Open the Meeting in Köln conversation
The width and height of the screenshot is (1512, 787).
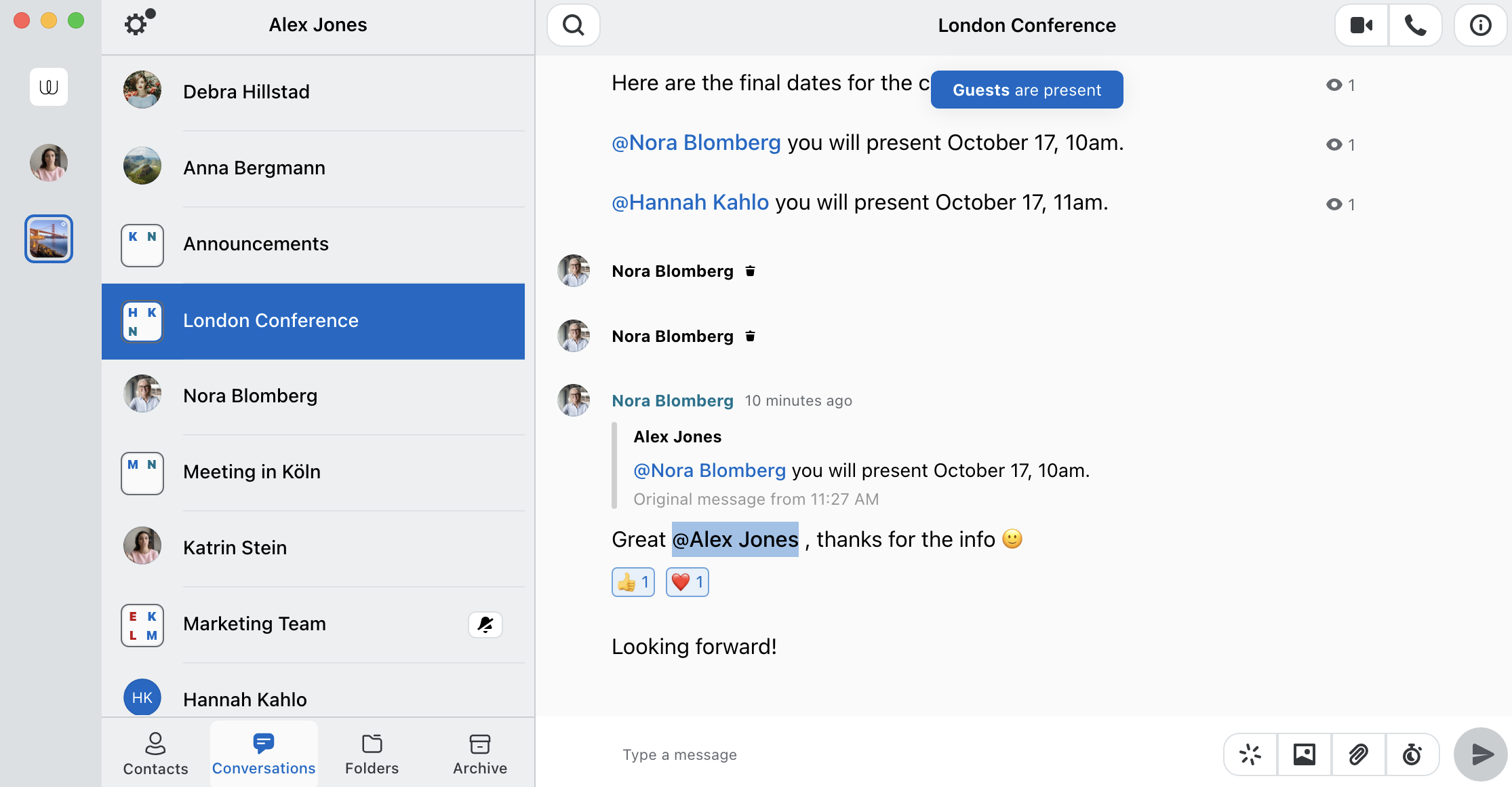click(x=313, y=473)
